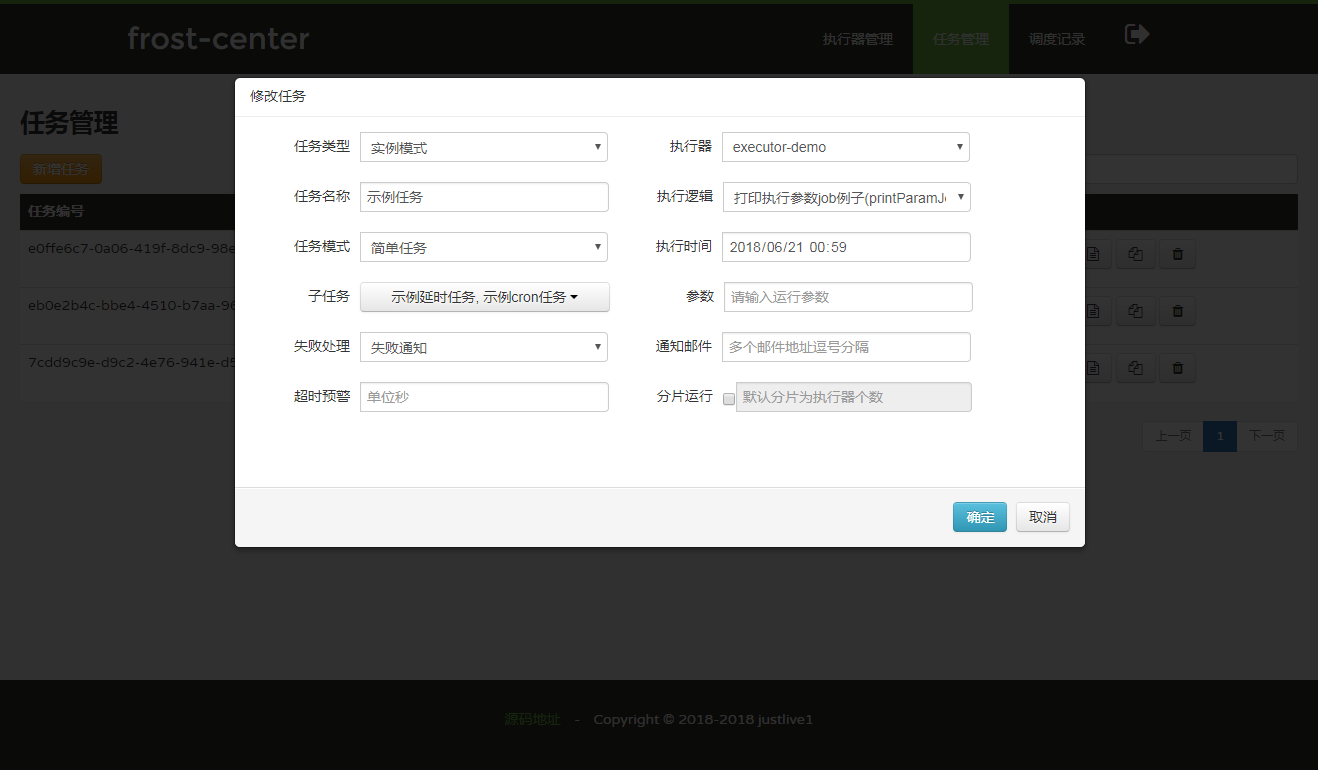The width and height of the screenshot is (1318, 770).
Task: Select the 任务管理 nav tab
Action: (x=961, y=39)
